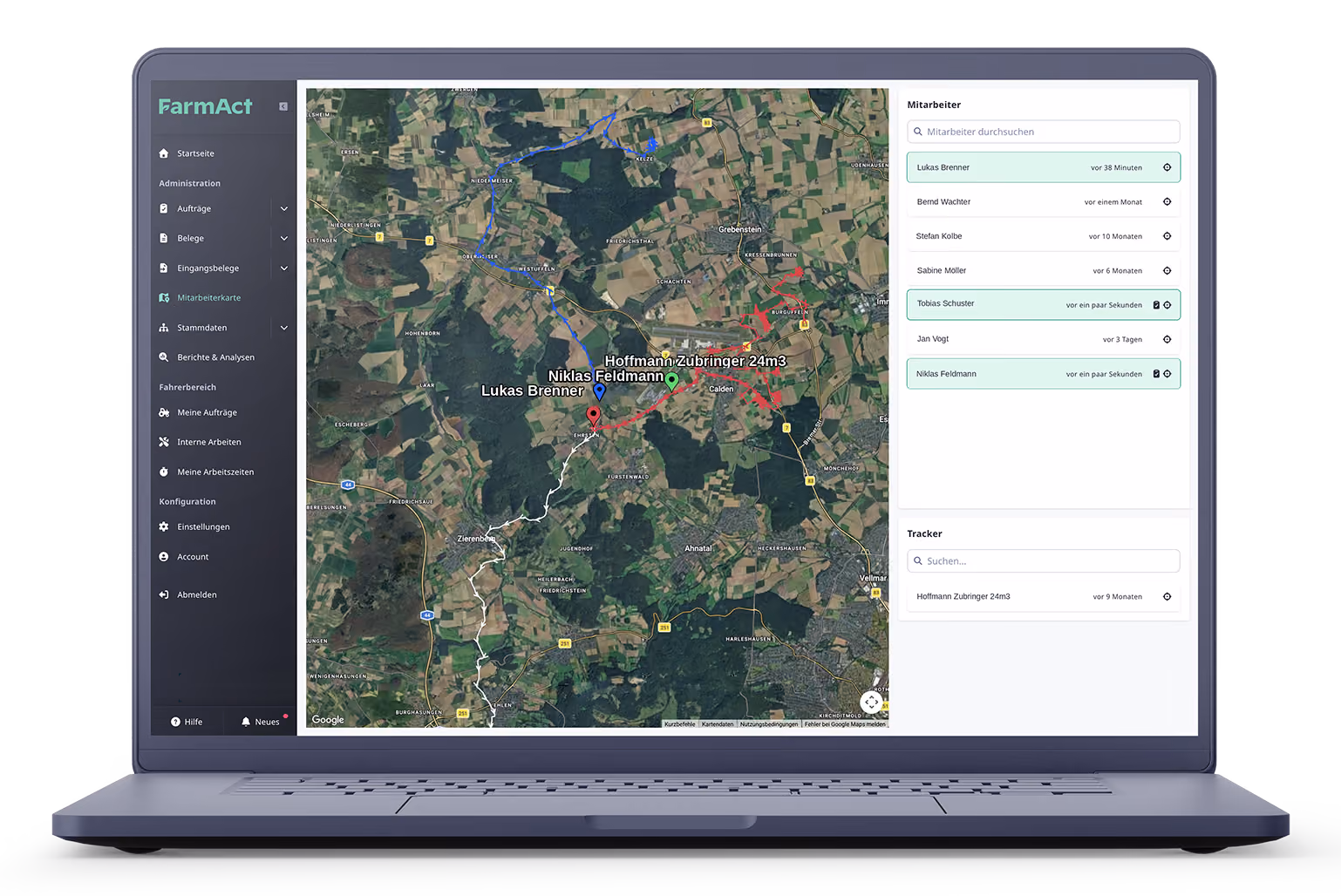
Task: Click the FarmAct logo
Action: tap(206, 106)
